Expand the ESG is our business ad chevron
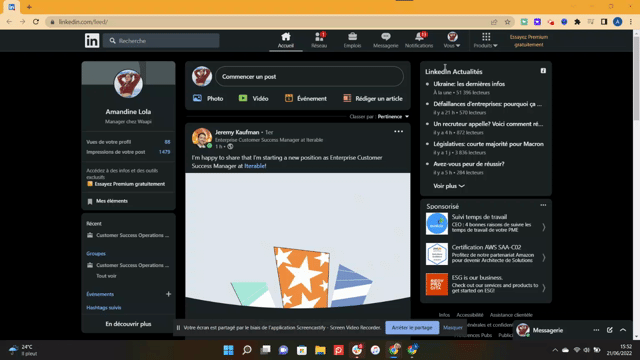640x360 pixels. (544, 288)
